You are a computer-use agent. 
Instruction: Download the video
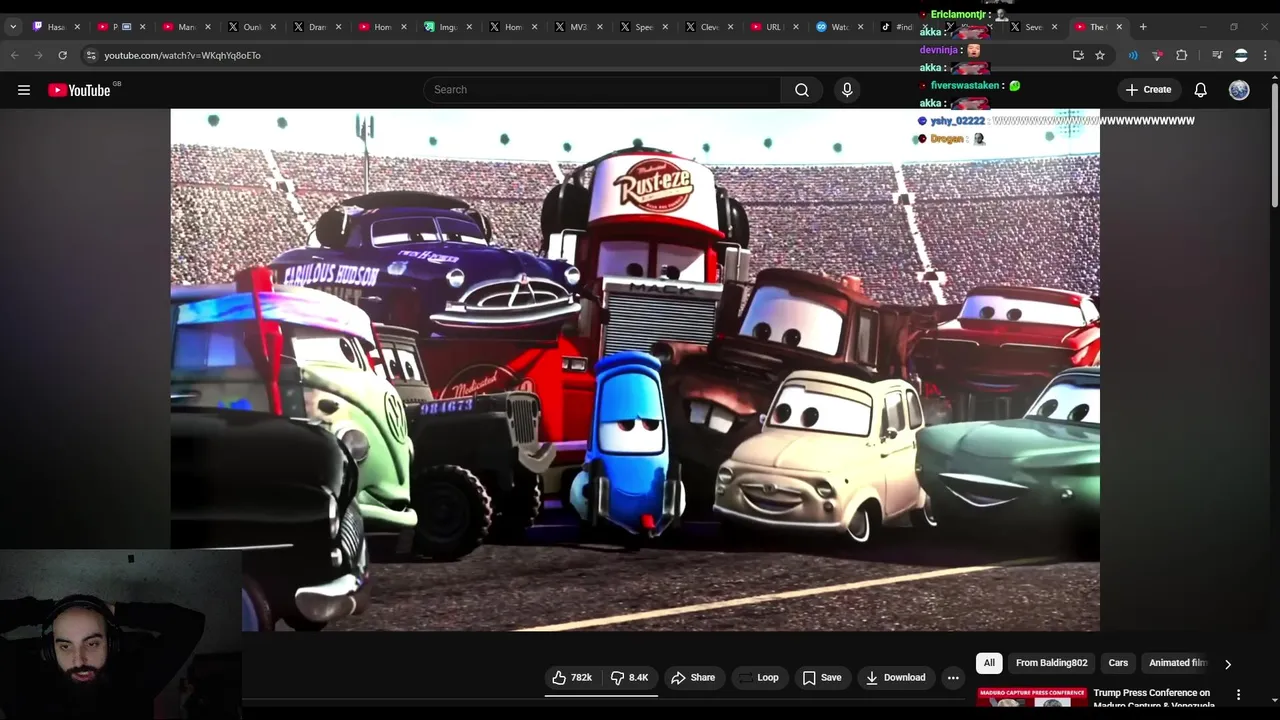896,678
